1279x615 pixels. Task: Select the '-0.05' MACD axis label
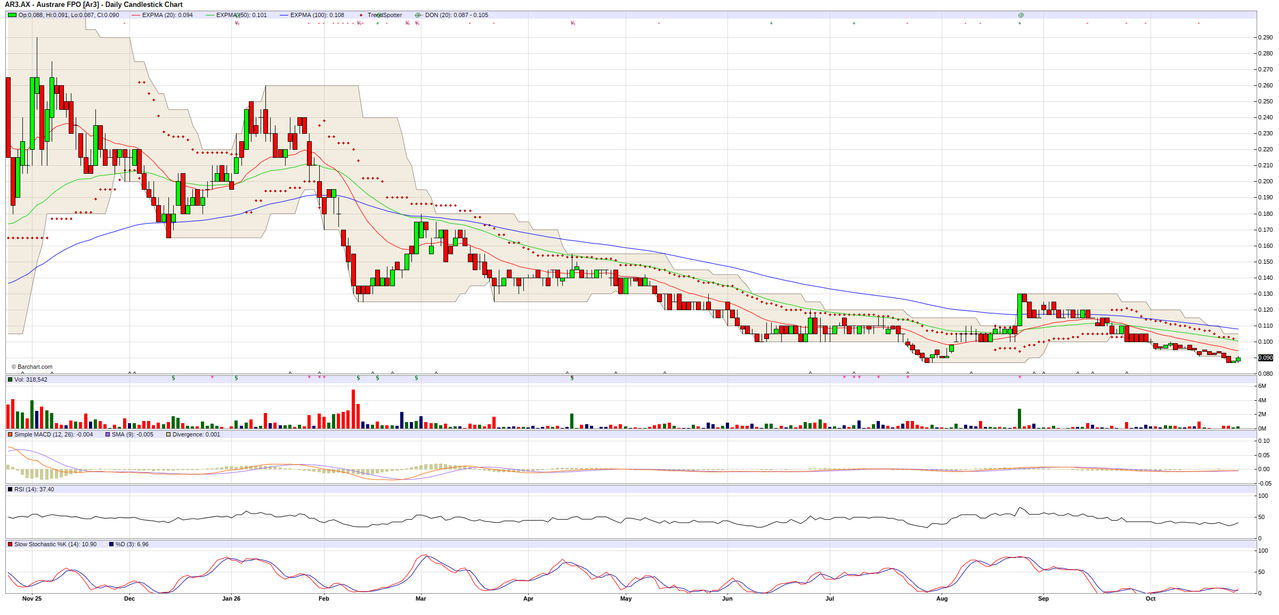pyautogui.click(x=1264, y=481)
